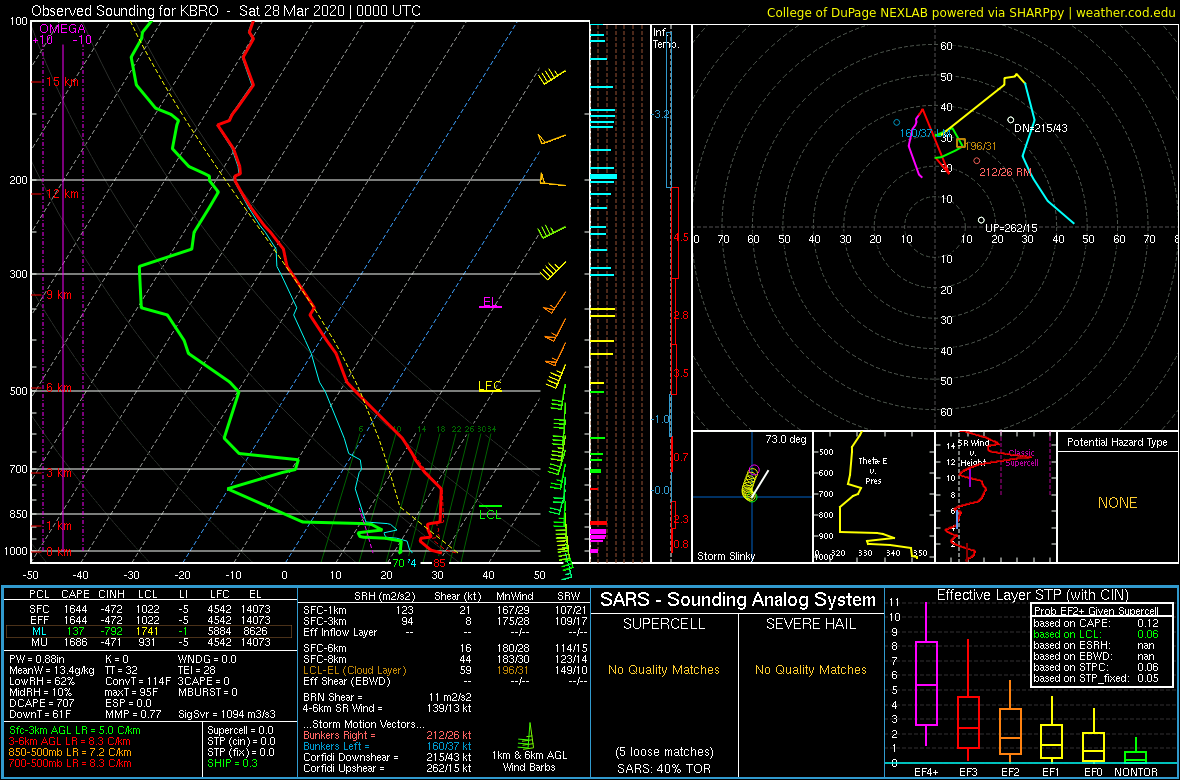This screenshot has height=780, width=1180.
Task: Click Corfidi Downshear = 215/43 kt
Action: (x=386, y=757)
